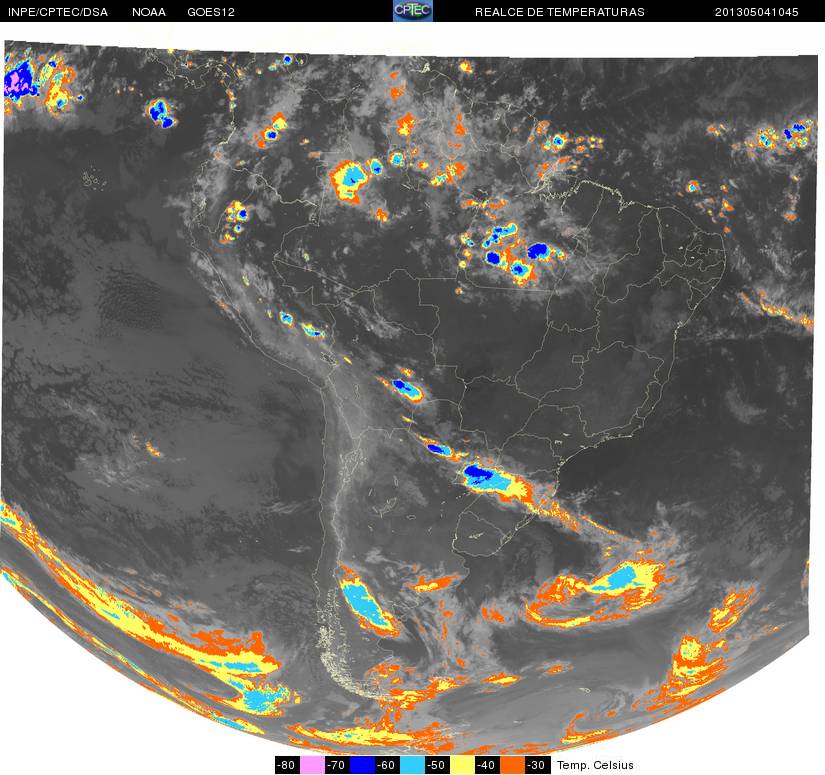Click the -70 legend value
This screenshot has width=825, height=775.
coord(337,765)
